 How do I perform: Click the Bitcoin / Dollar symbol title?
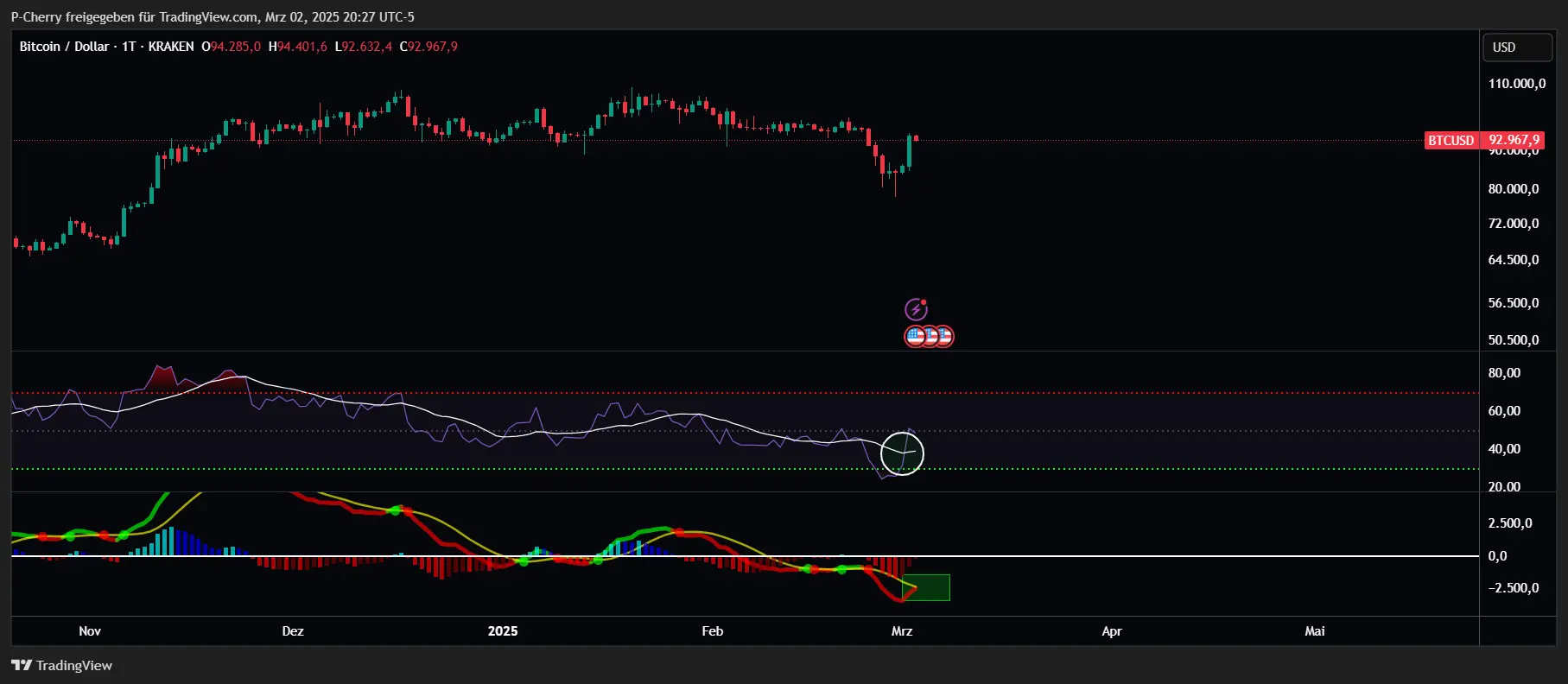coord(64,47)
